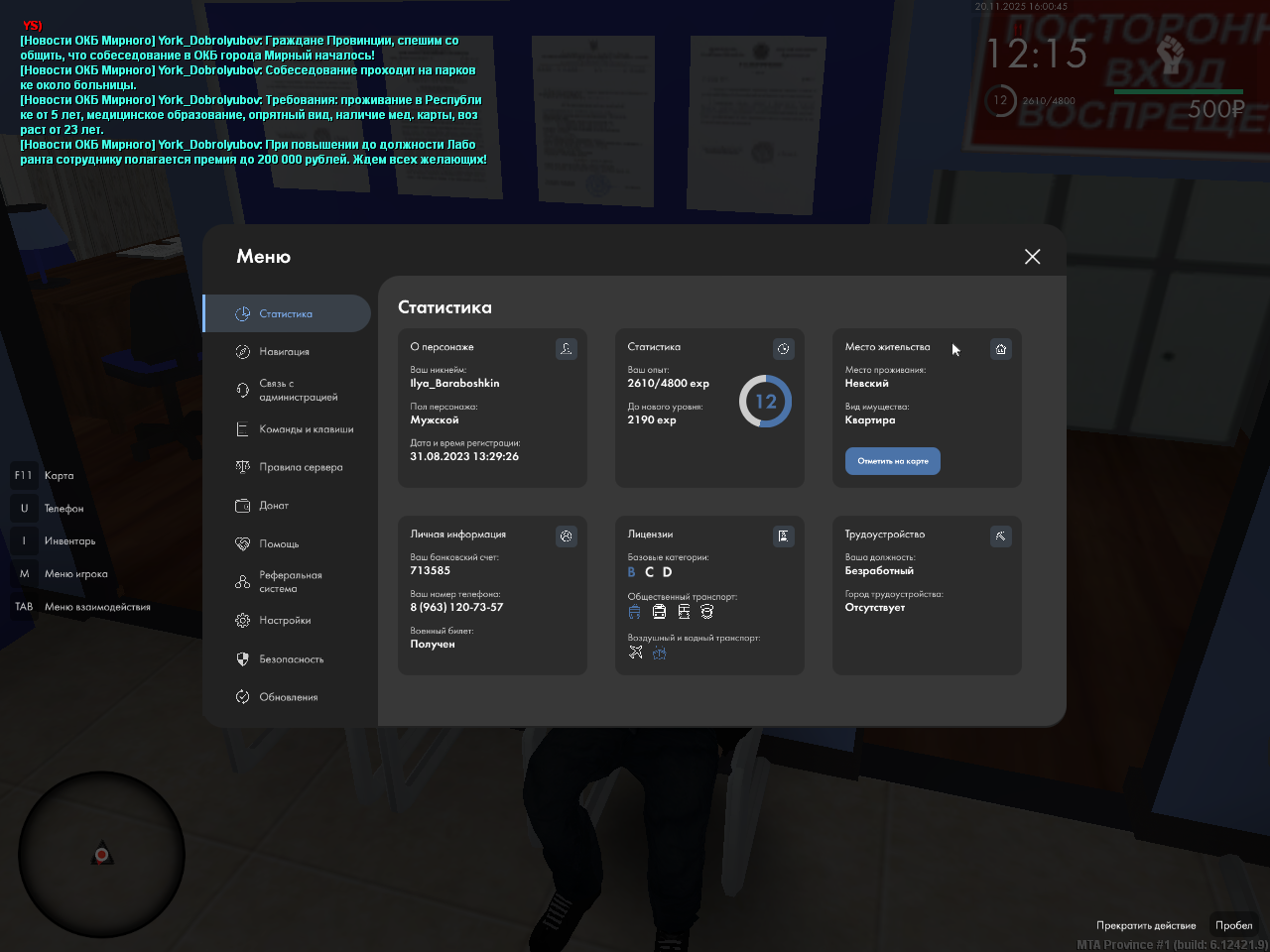
Task: Click the Отметить на карте button
Action: coord(893,461)
